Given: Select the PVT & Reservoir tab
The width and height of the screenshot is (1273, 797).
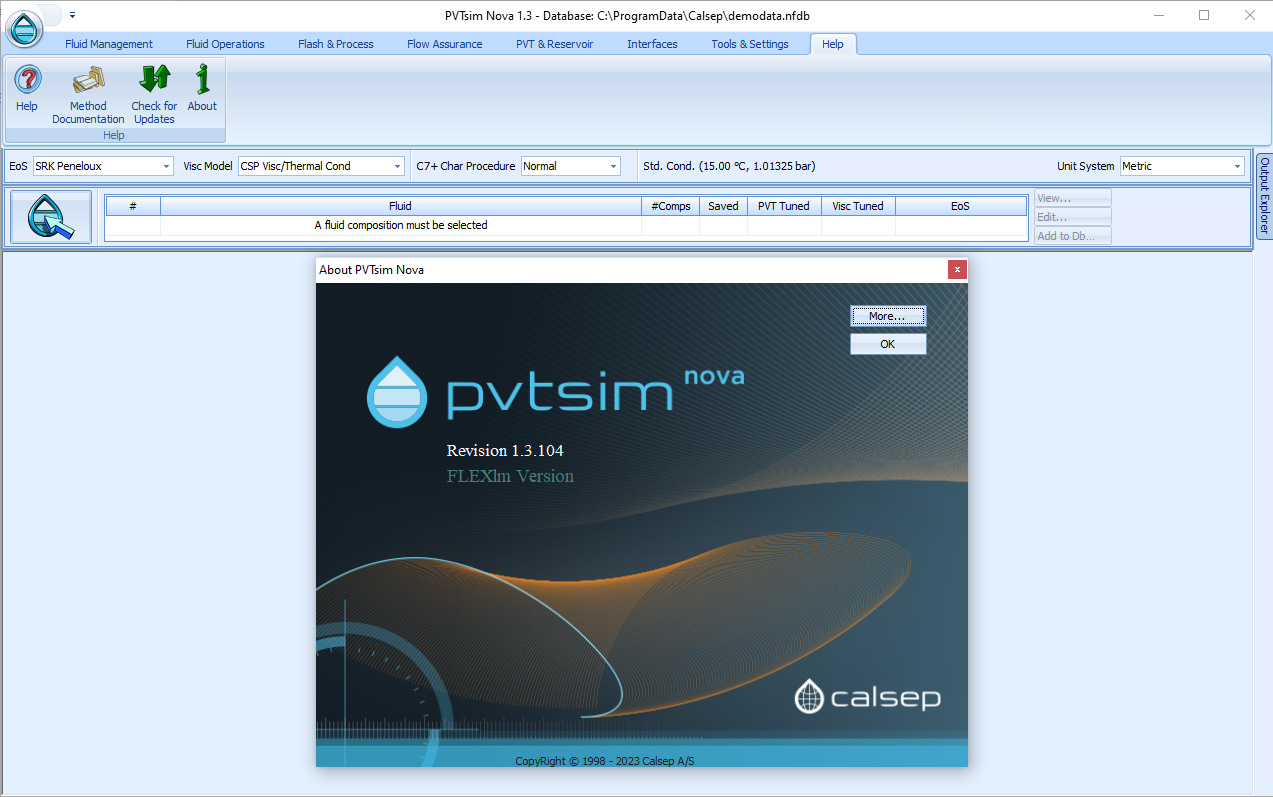Looking at the screenshot, I should [554, 44].
